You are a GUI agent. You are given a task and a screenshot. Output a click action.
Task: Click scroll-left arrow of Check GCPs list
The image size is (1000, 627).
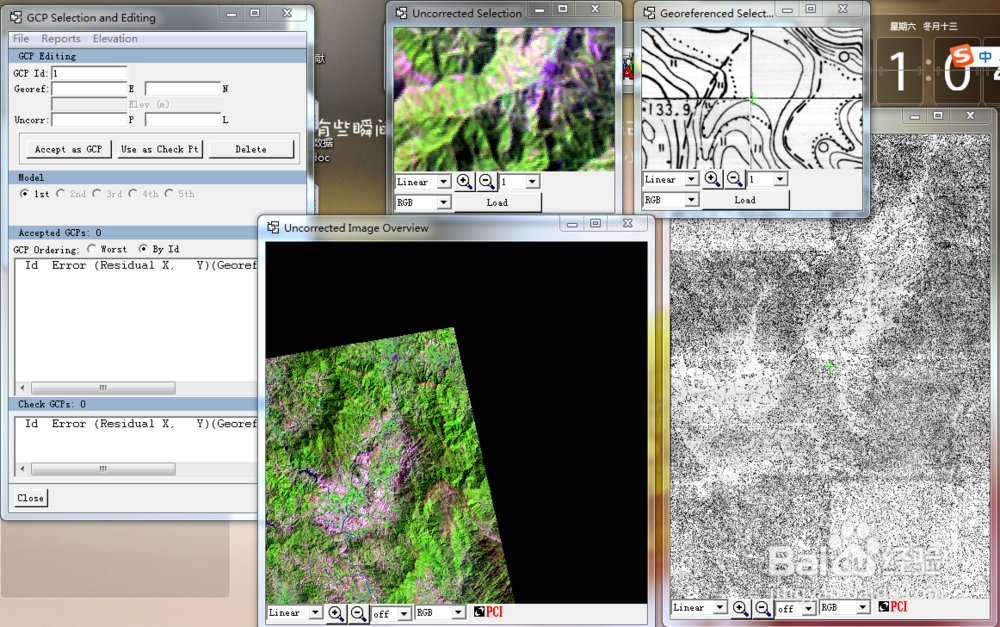coord(23,469)
